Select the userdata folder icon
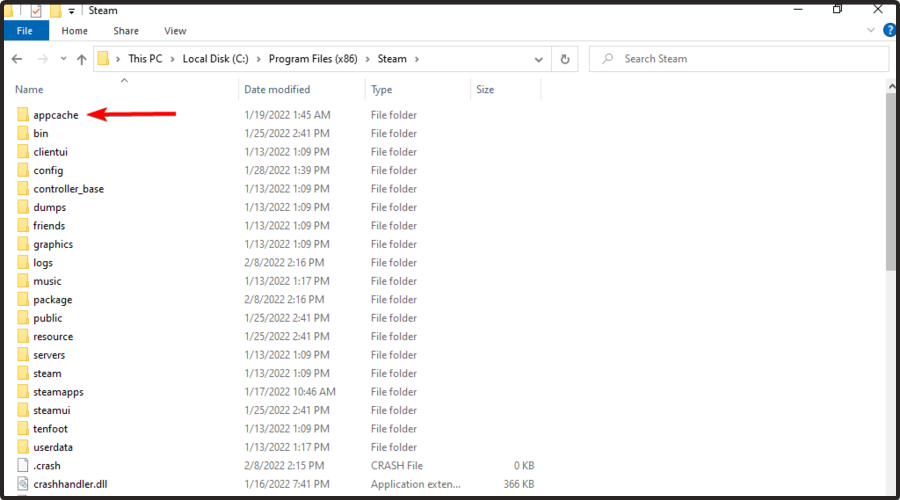Screen dimensions: 900x500 pos(23,447)
